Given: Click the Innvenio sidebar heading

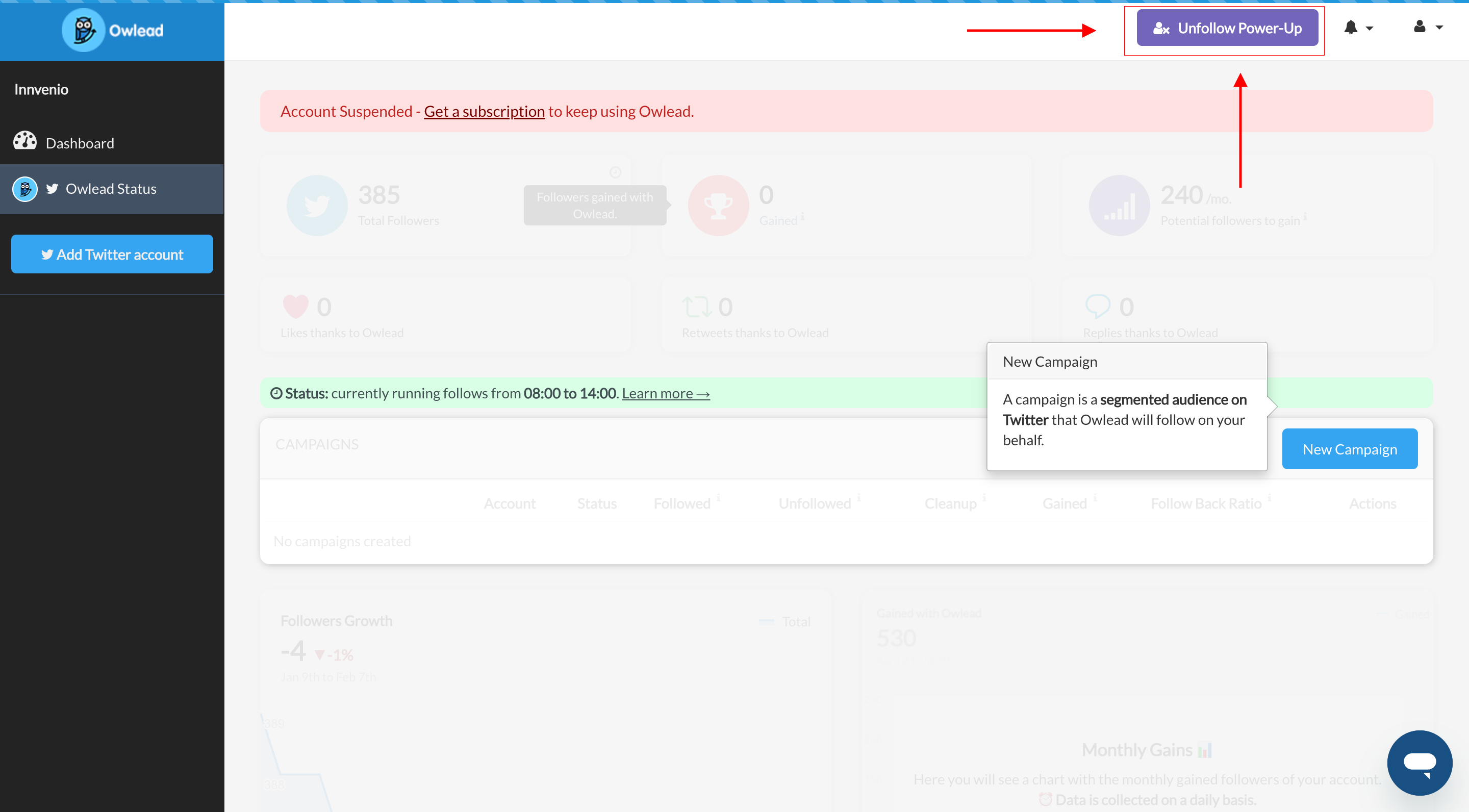Looking at the screenshot, I should (41, 89).
